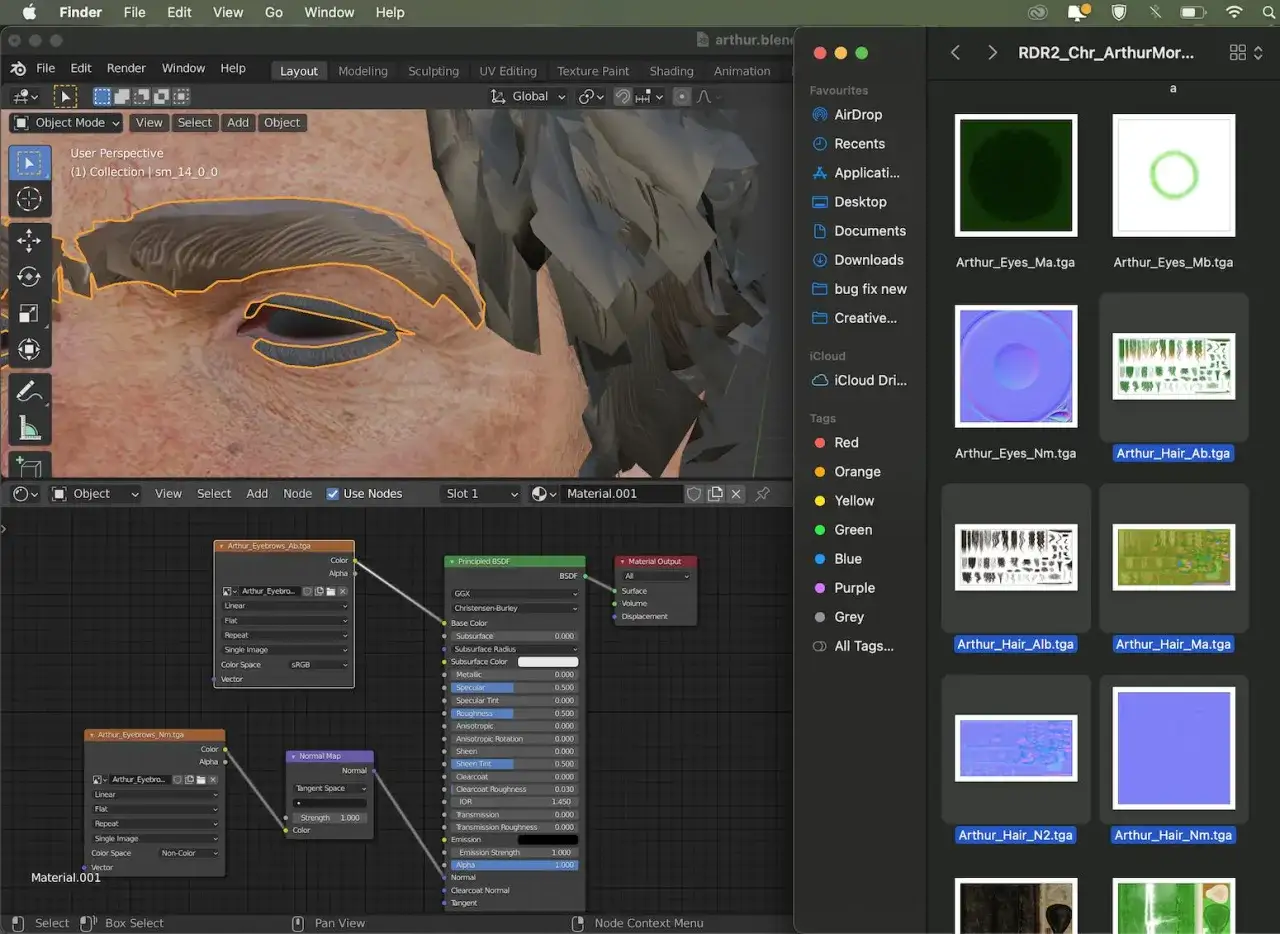
Task: Adjust the Roughness slider in Principled BSDF
Action: point(514,714)
